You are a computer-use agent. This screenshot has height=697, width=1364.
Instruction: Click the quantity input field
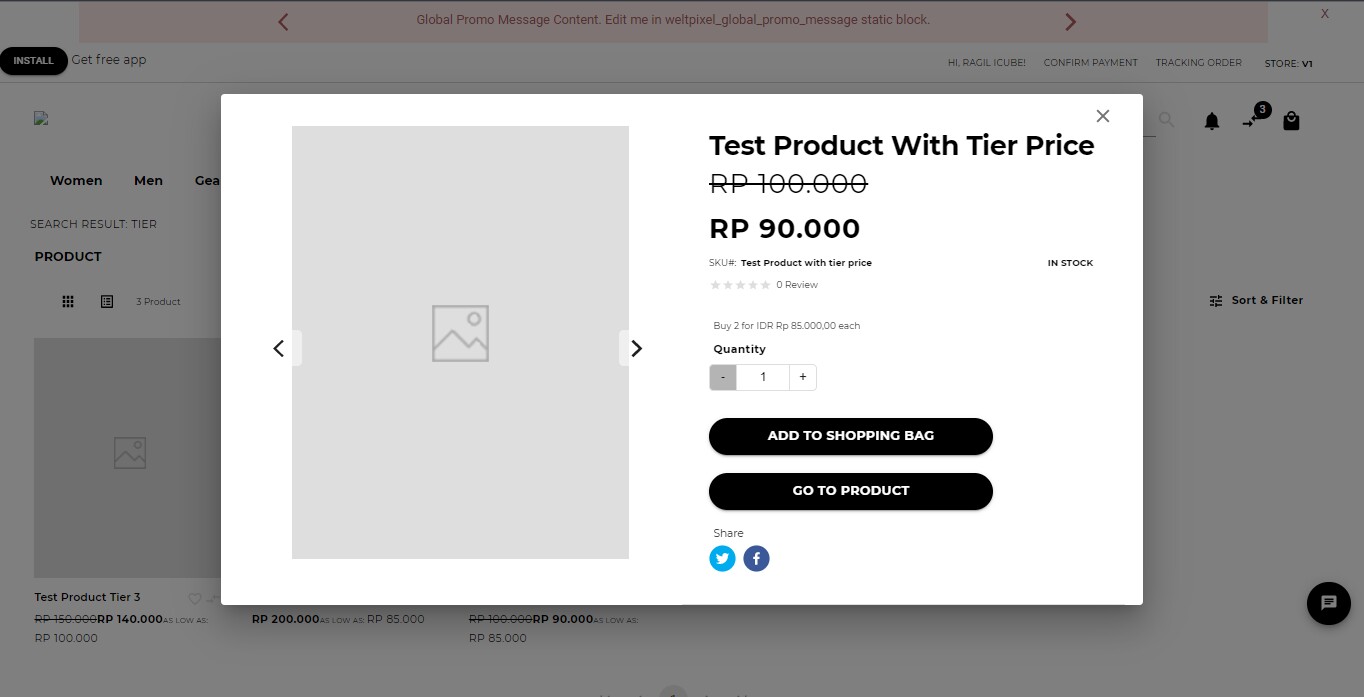(762, 377)
